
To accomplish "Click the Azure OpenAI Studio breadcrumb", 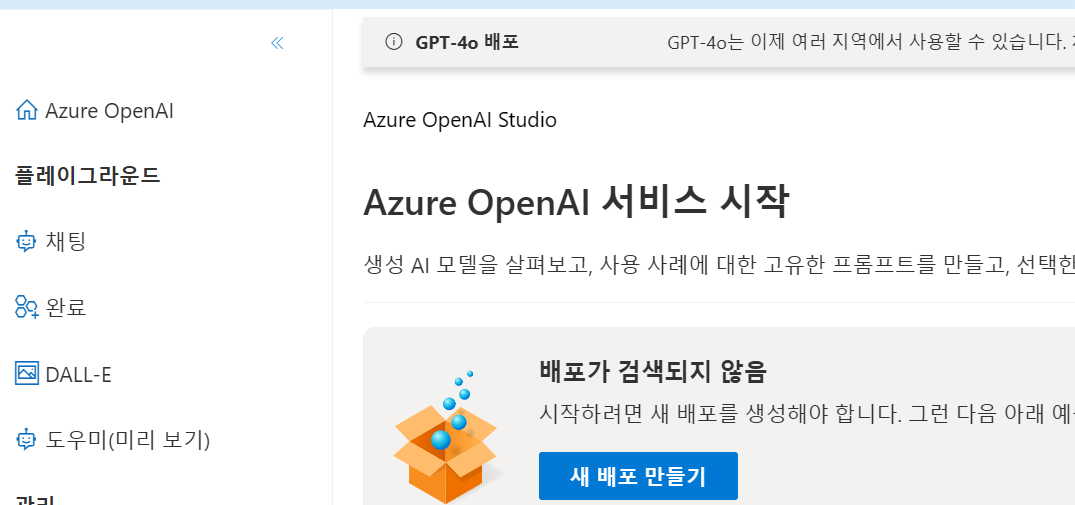I will click(459, 120).
